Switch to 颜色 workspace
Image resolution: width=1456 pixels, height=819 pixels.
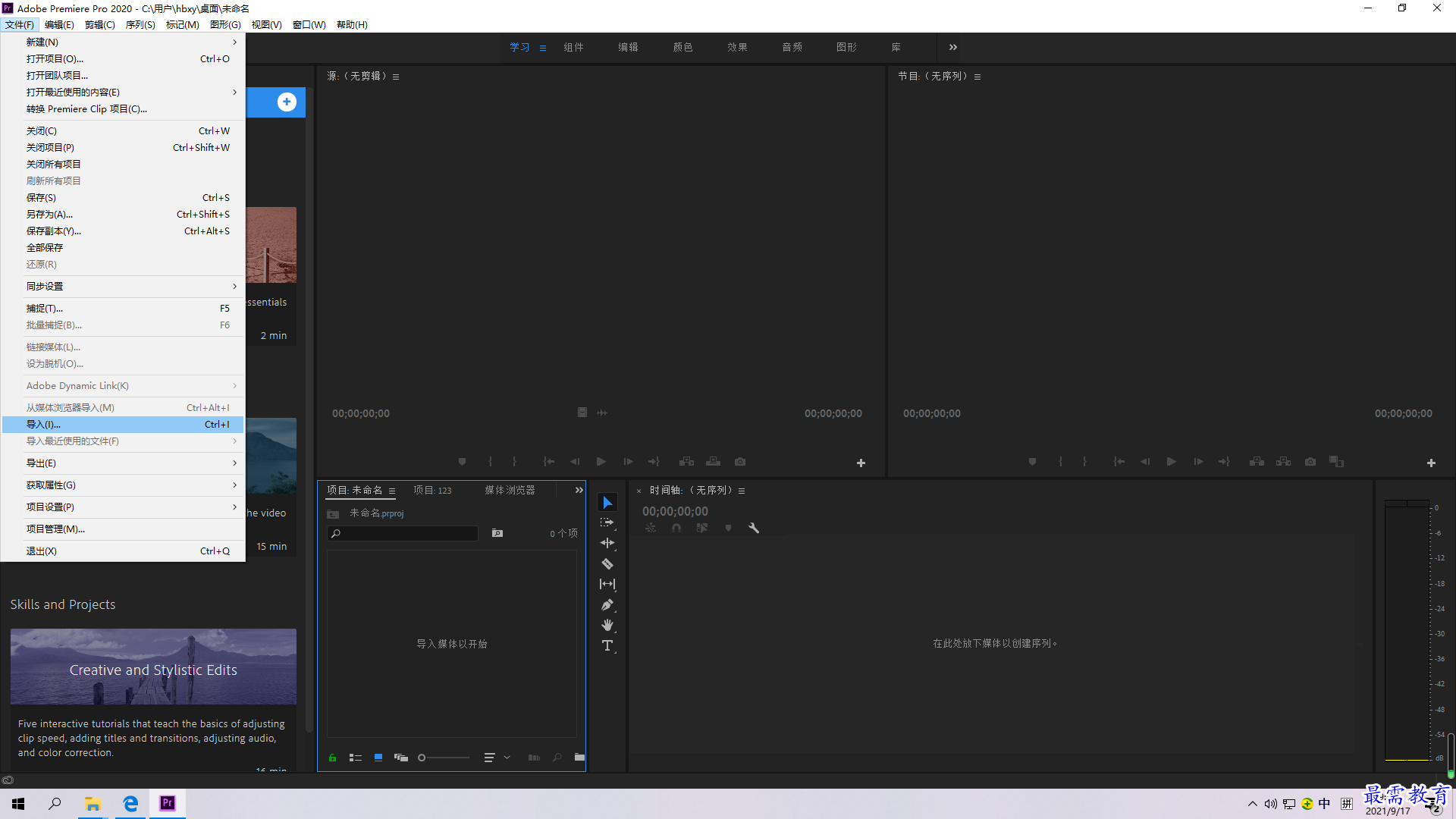click(682, 47)
